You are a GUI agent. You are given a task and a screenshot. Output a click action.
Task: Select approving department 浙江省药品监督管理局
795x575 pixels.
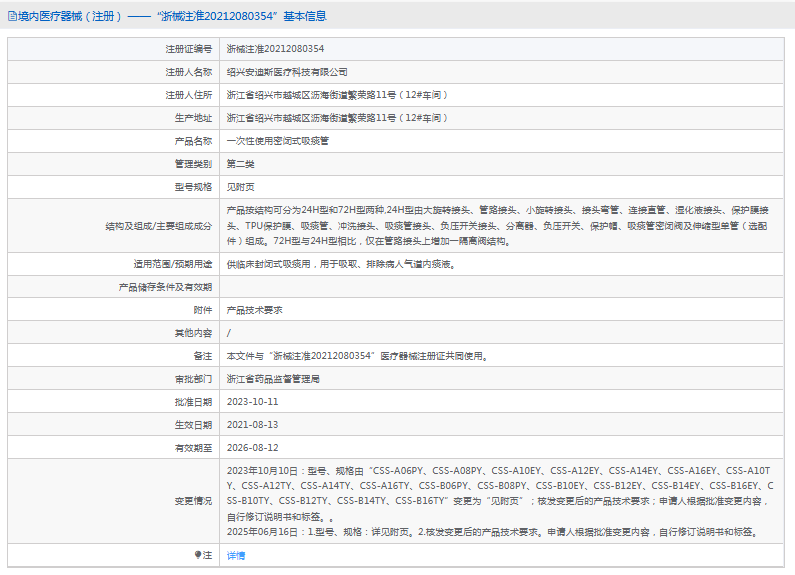pos(273,379)
